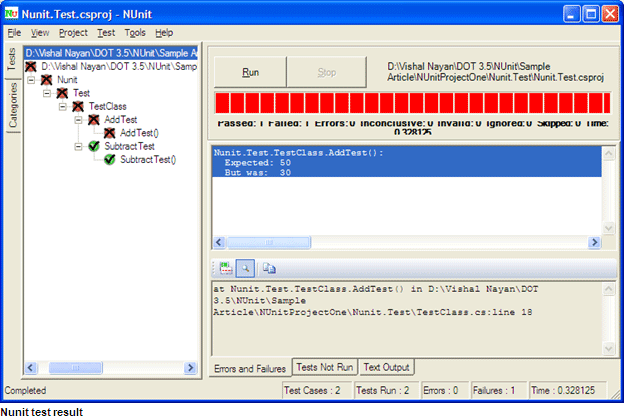Click the up arrow of stack trace scrollbar
The height and width of the screenshot is (416, 624).
coord(608,289)
